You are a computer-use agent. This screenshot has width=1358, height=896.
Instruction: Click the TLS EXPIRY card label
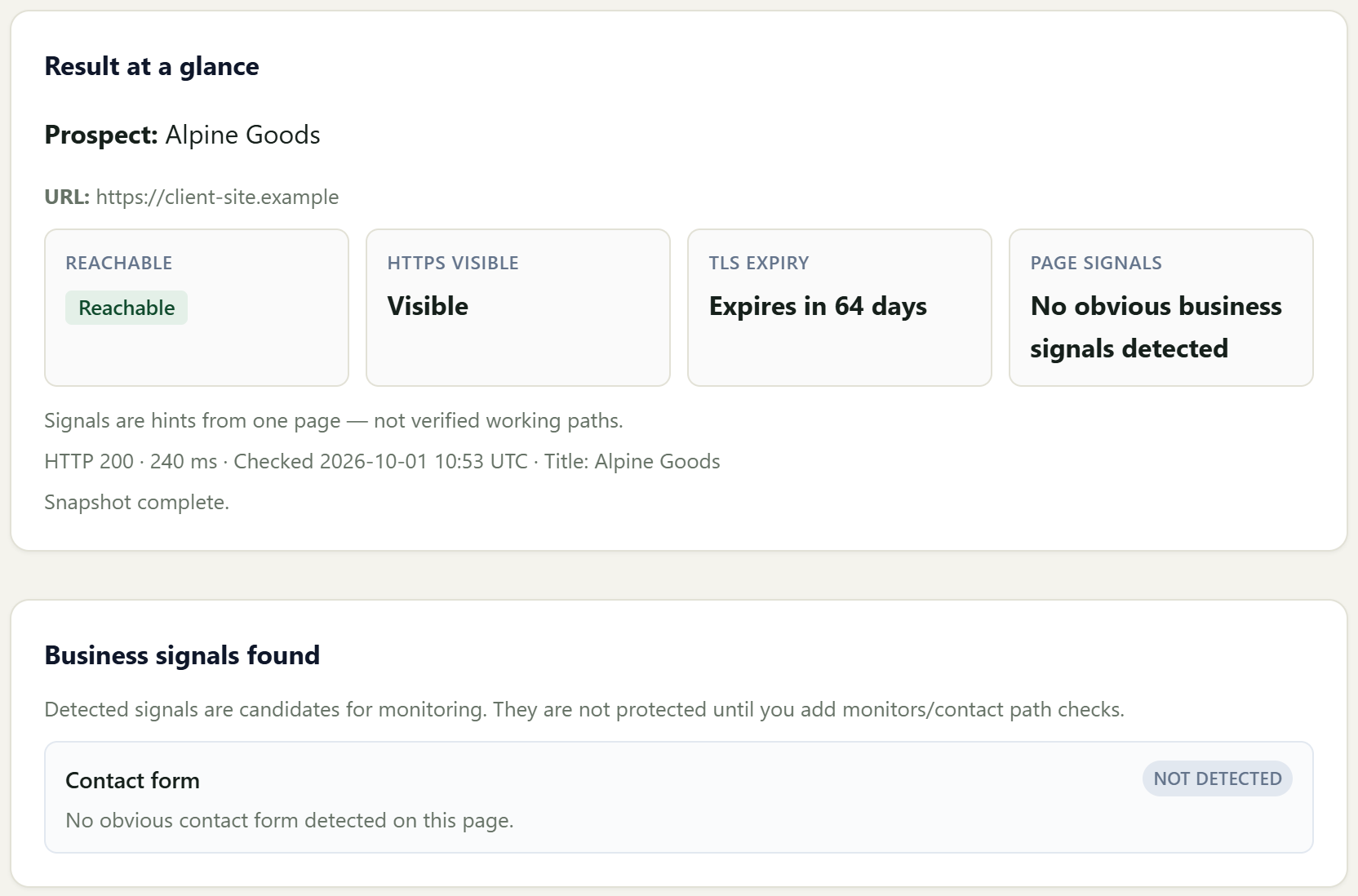759,263
